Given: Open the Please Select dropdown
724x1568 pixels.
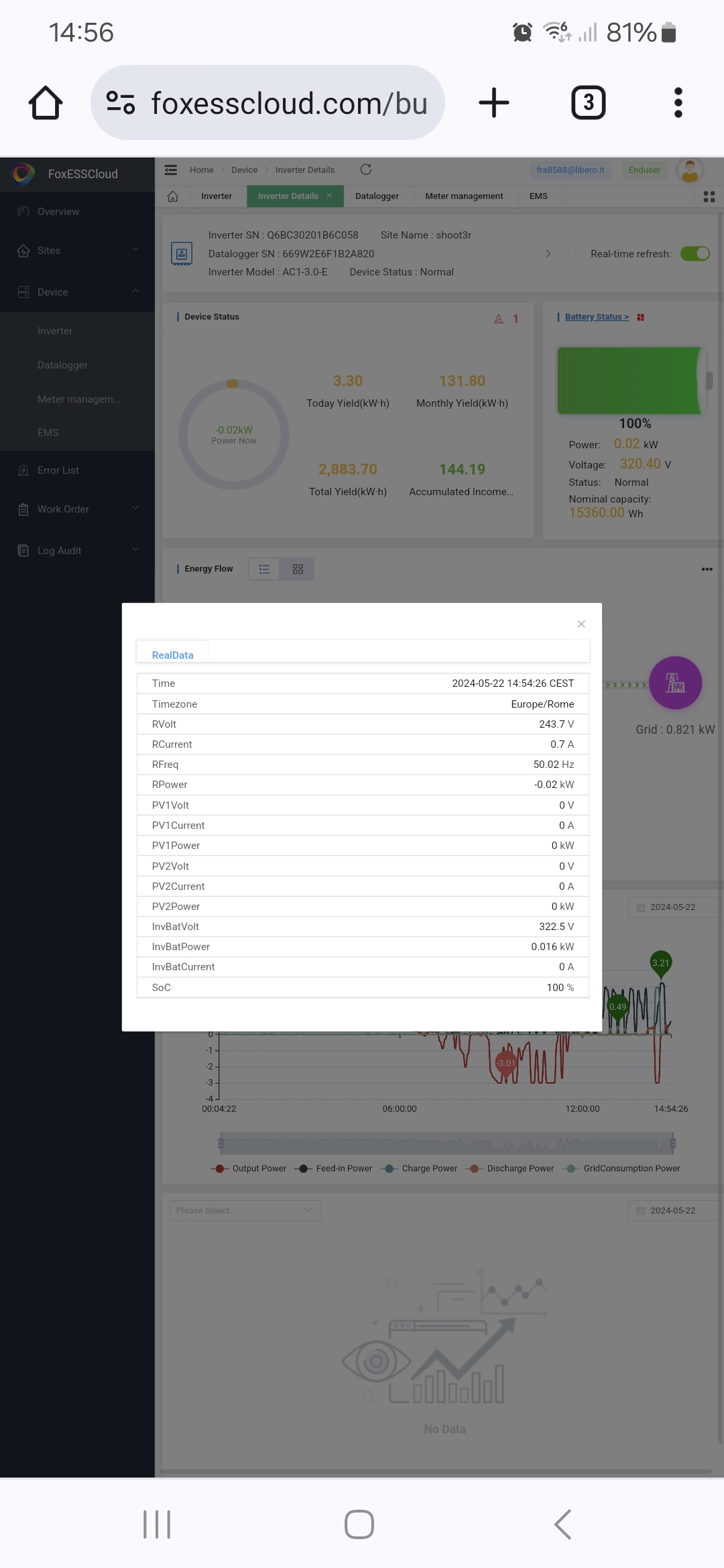Looking at the screenshot, I should 245,1210.
